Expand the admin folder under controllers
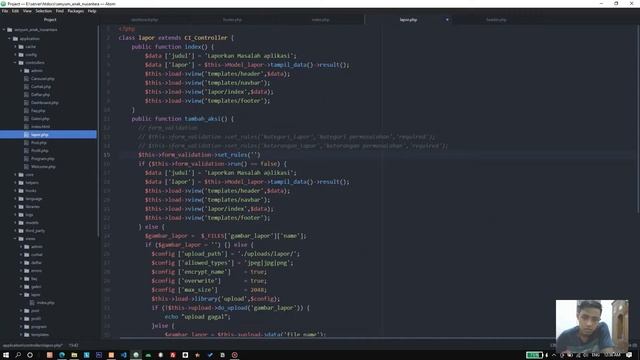 coord(21,71)
